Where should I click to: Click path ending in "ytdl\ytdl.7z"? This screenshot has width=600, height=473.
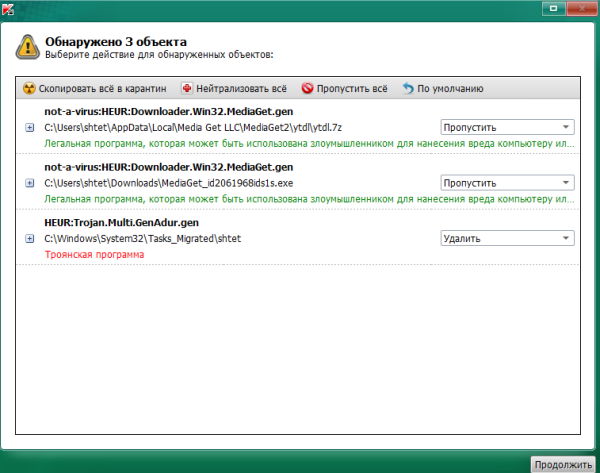click(x=193, y=127)
